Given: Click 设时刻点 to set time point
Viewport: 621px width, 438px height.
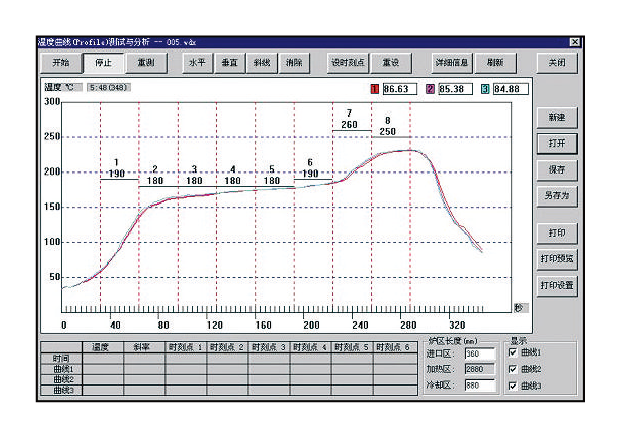Looking at the screenshot, I should [348, 62].
